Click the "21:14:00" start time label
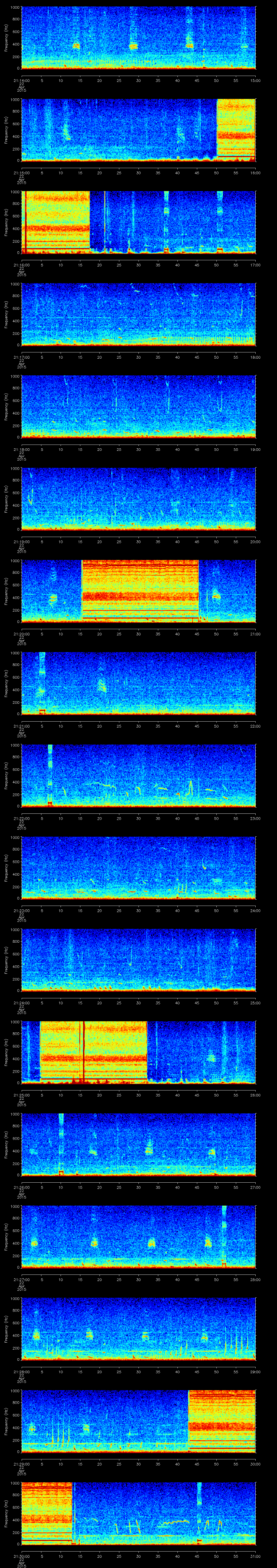The image size is (277, 1568). (21, 80)
